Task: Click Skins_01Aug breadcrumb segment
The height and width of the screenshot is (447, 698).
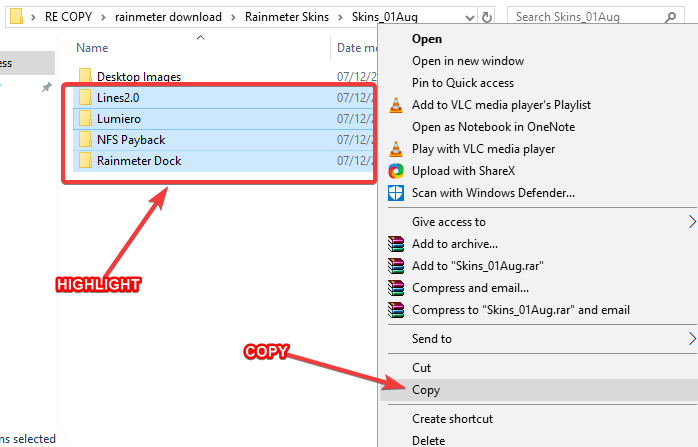Action: click(x=385, y=17)
